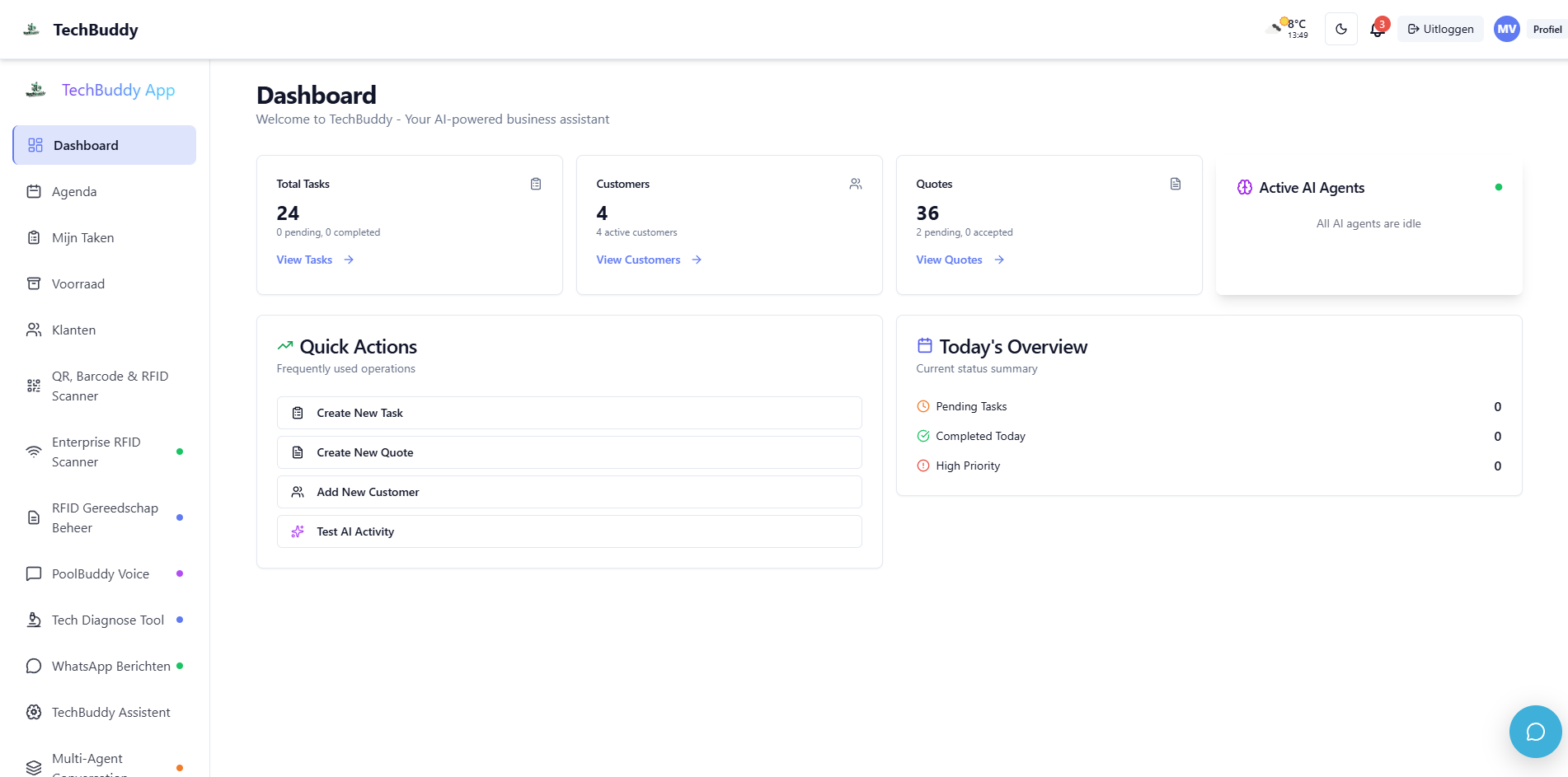
Task: Click the TechBuddy App sidebar title
Action: (118, 90)
